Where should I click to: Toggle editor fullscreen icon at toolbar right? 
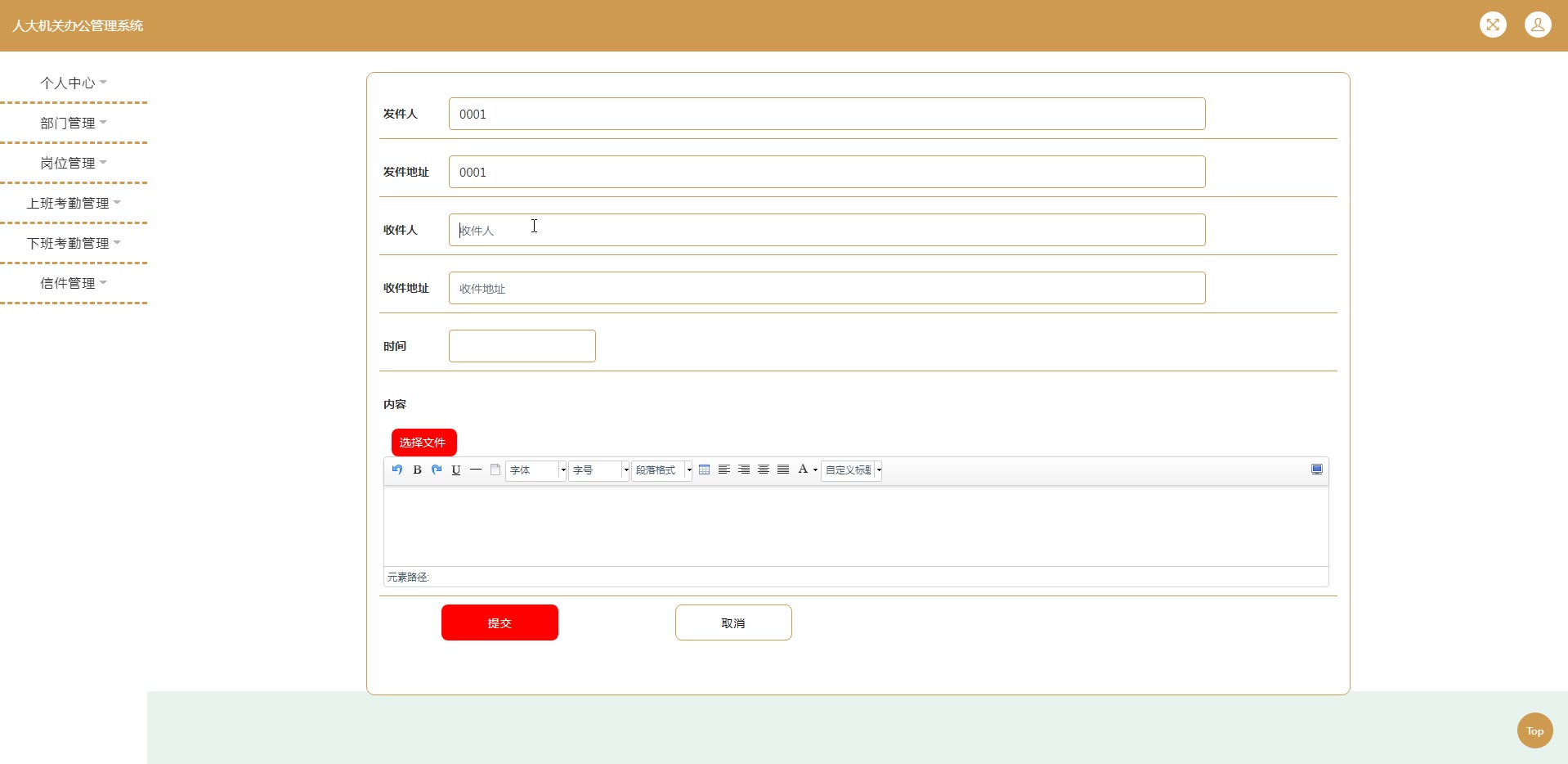[x=1317, y=470]
